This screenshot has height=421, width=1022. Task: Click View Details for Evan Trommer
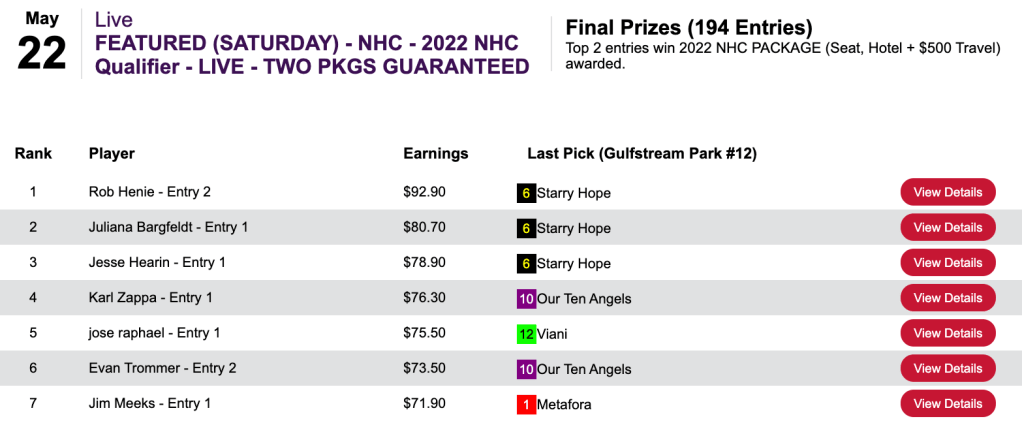pyautogui.click(x=947, y=368)
